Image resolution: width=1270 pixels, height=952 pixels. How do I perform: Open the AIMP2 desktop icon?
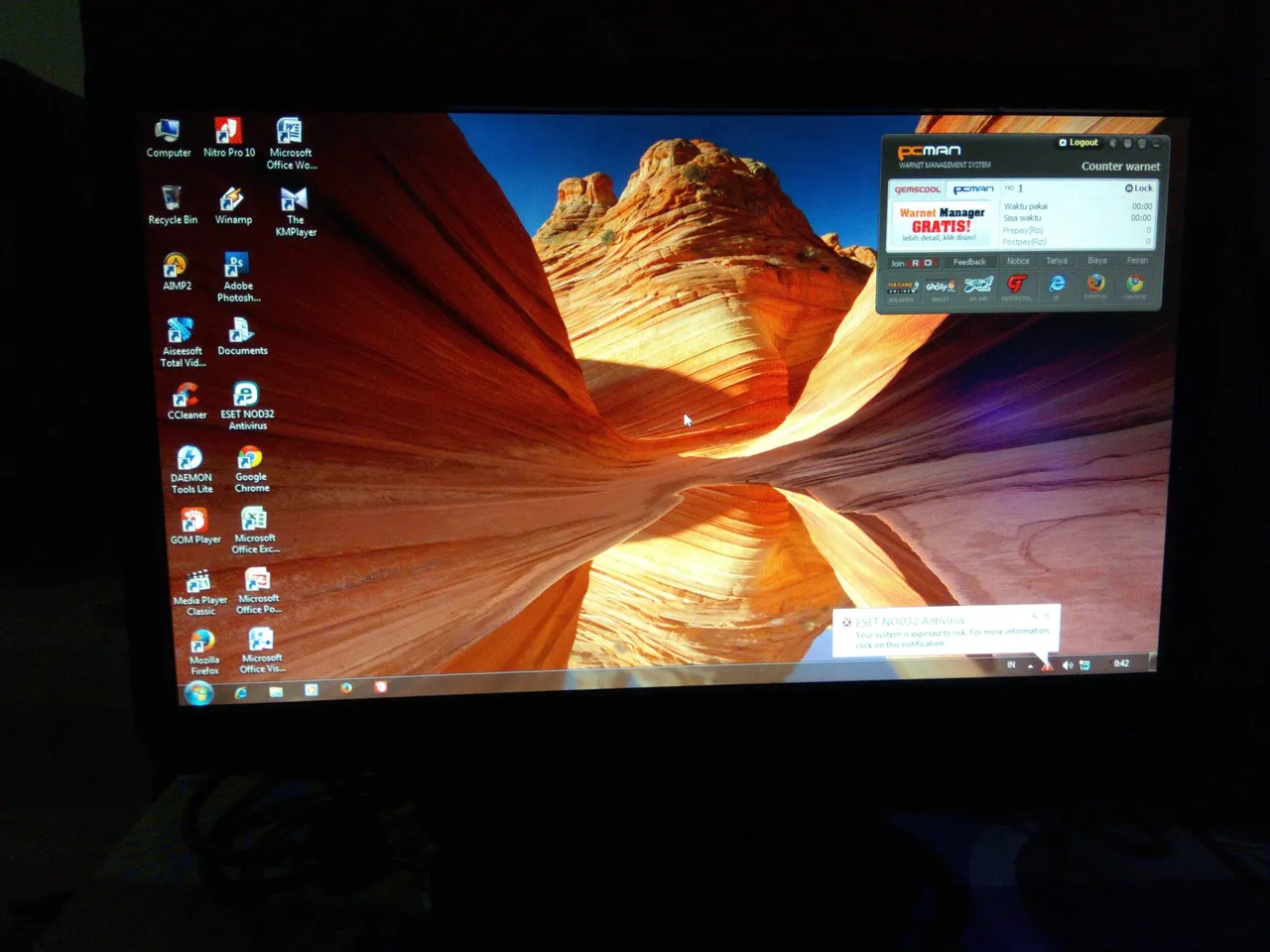pos(177,272)
